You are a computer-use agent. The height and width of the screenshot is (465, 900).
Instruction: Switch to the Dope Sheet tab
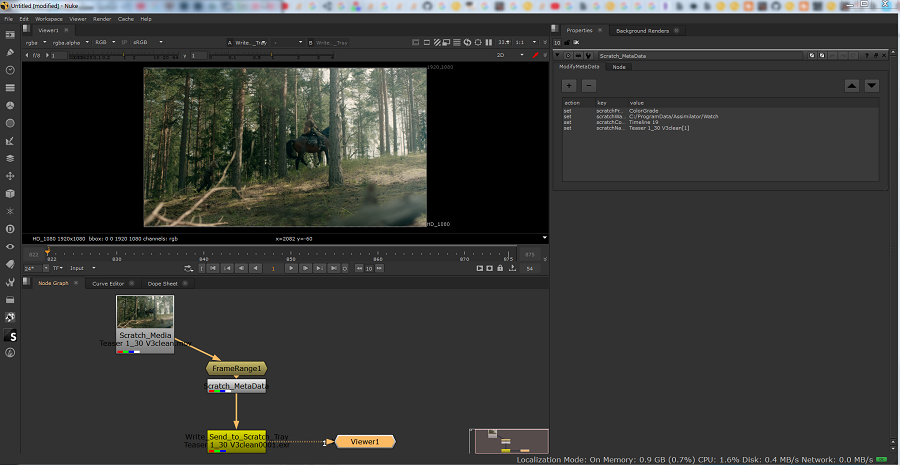point(162,284)
